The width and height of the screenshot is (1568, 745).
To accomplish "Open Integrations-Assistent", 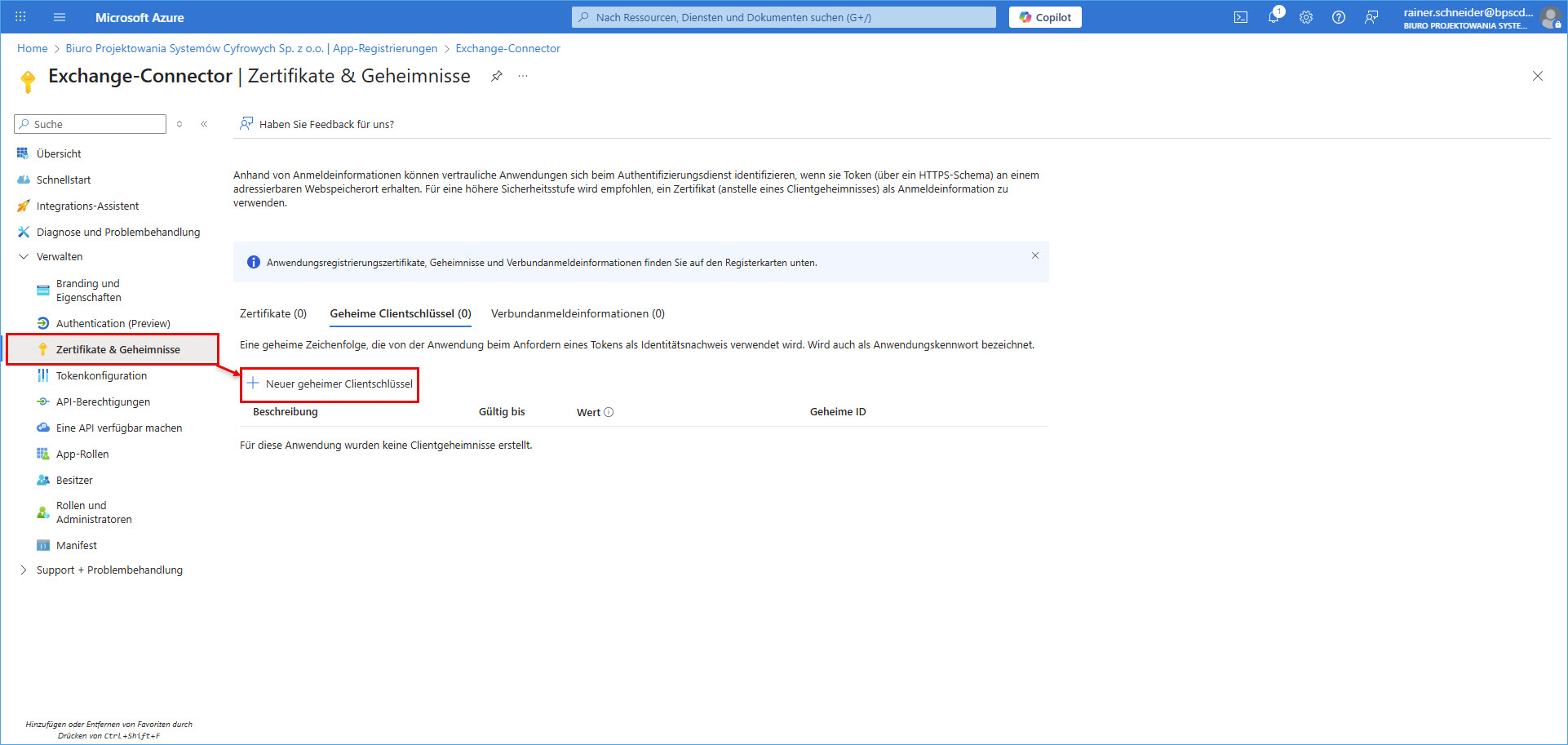I will 87,206.
